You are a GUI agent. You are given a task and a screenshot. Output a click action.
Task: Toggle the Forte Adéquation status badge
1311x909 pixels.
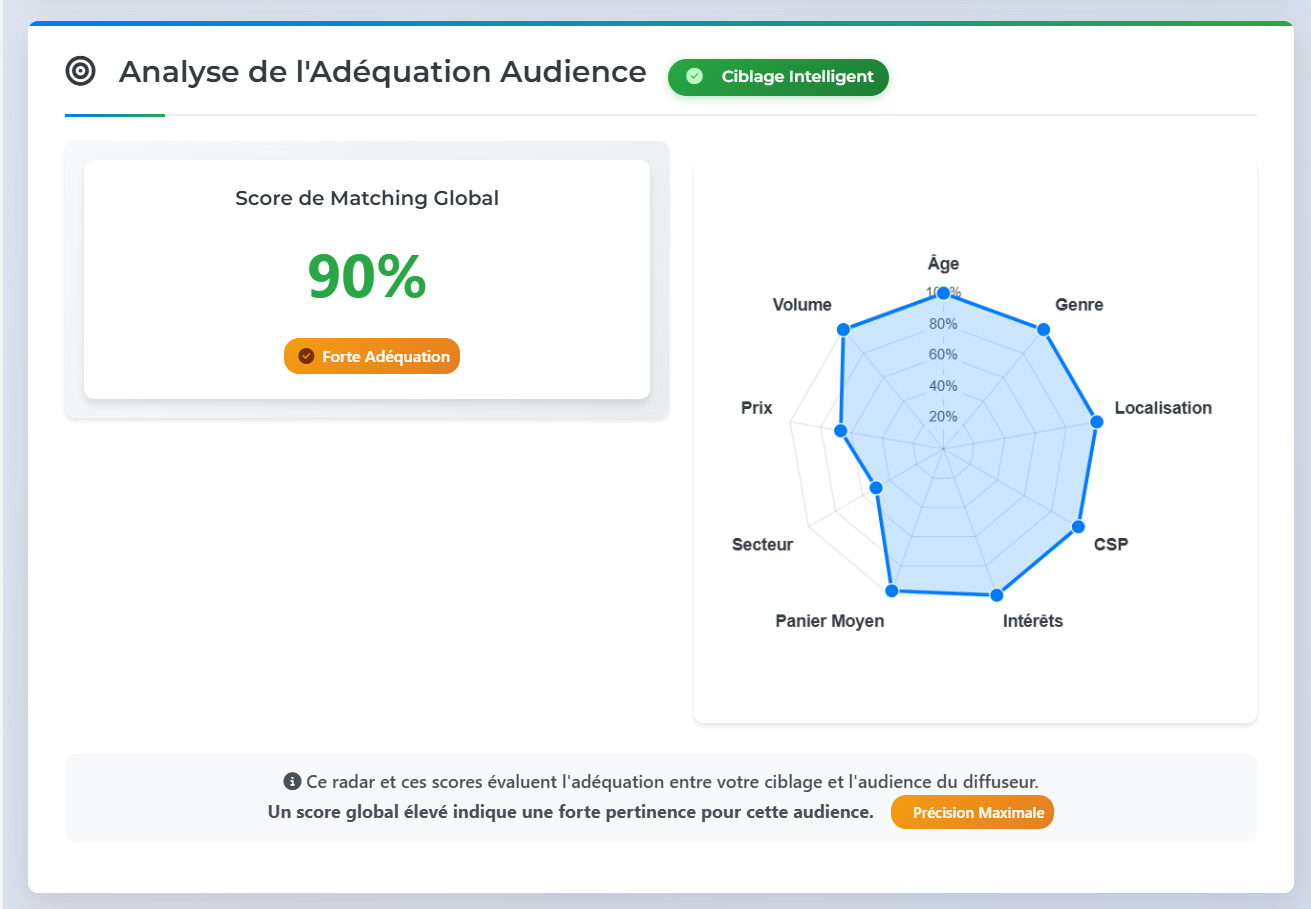tap(371, 355)
